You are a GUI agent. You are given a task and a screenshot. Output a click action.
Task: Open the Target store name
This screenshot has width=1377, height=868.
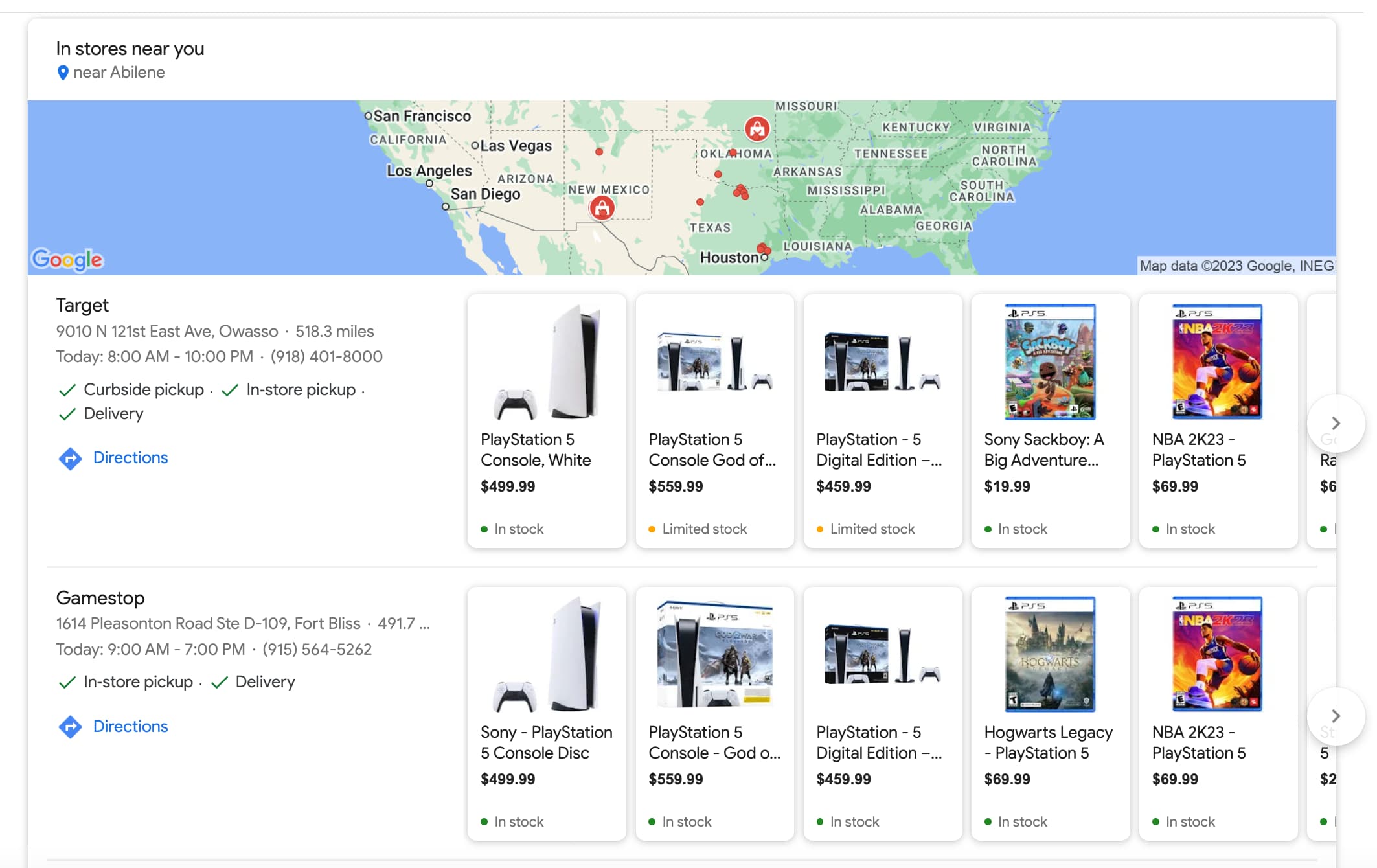coord(82,305)
